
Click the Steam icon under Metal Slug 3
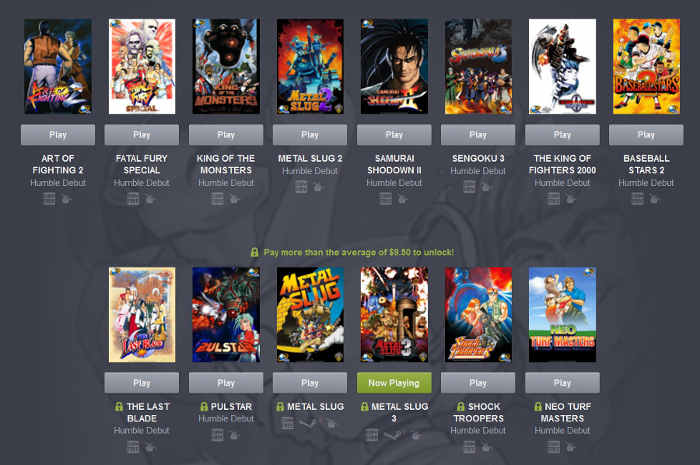point(393,435)
